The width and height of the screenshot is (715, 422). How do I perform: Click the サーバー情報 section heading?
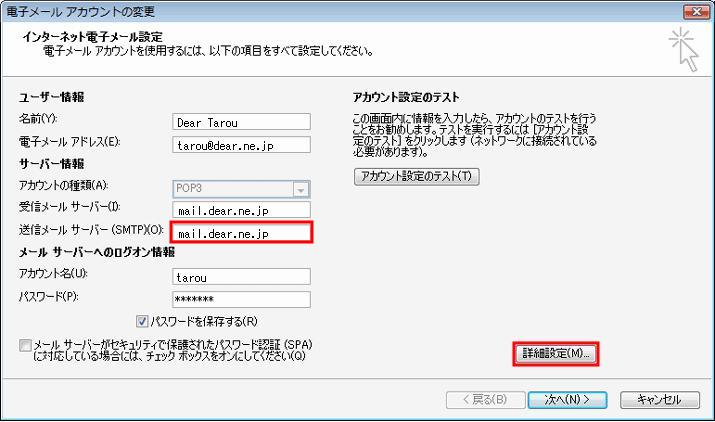[x=52, y=164]
